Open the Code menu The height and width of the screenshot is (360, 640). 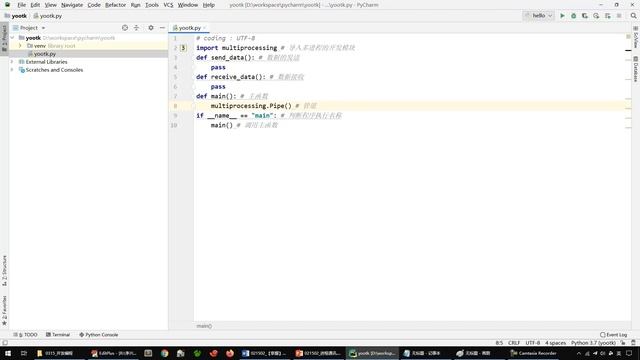click(94, 5)
